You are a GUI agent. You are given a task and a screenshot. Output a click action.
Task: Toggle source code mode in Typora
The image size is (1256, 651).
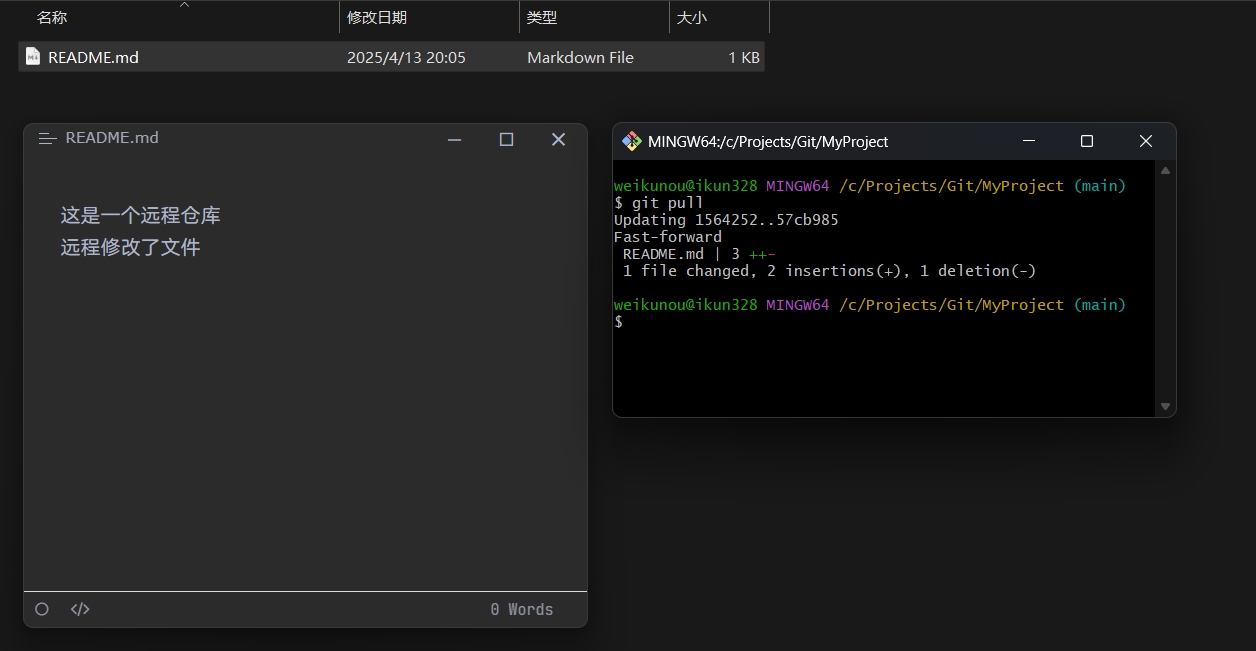point(80,609)
